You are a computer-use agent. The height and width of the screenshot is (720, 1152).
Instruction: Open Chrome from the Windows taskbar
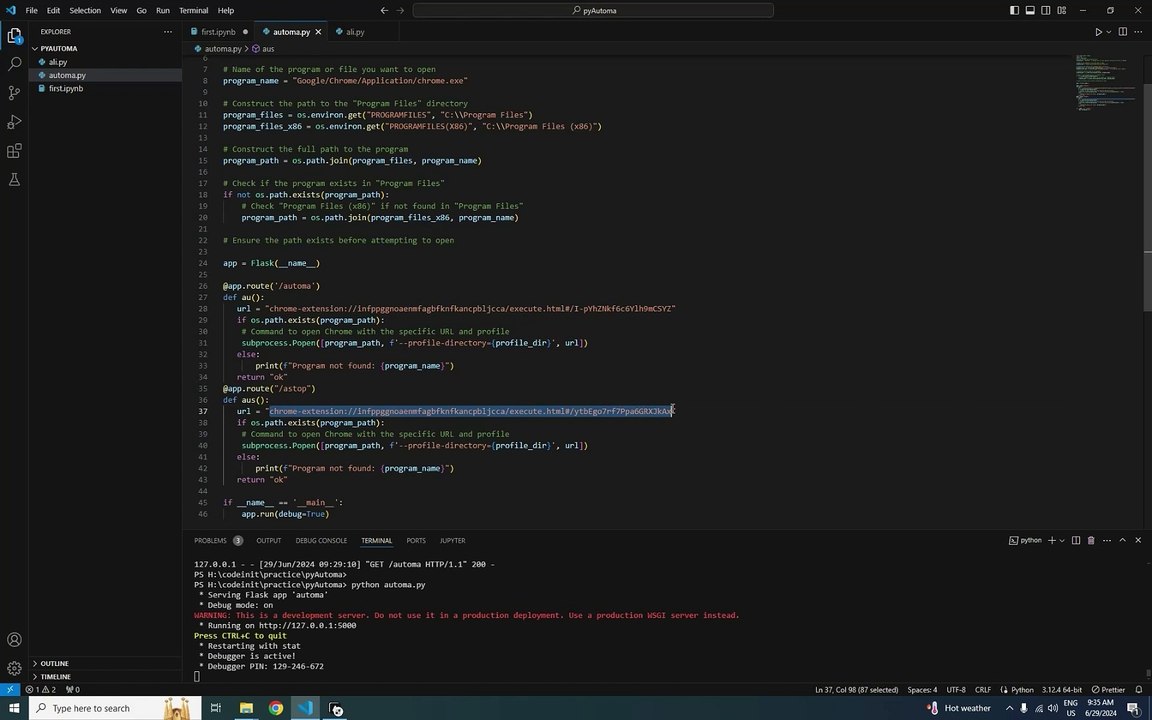(276, 708)
